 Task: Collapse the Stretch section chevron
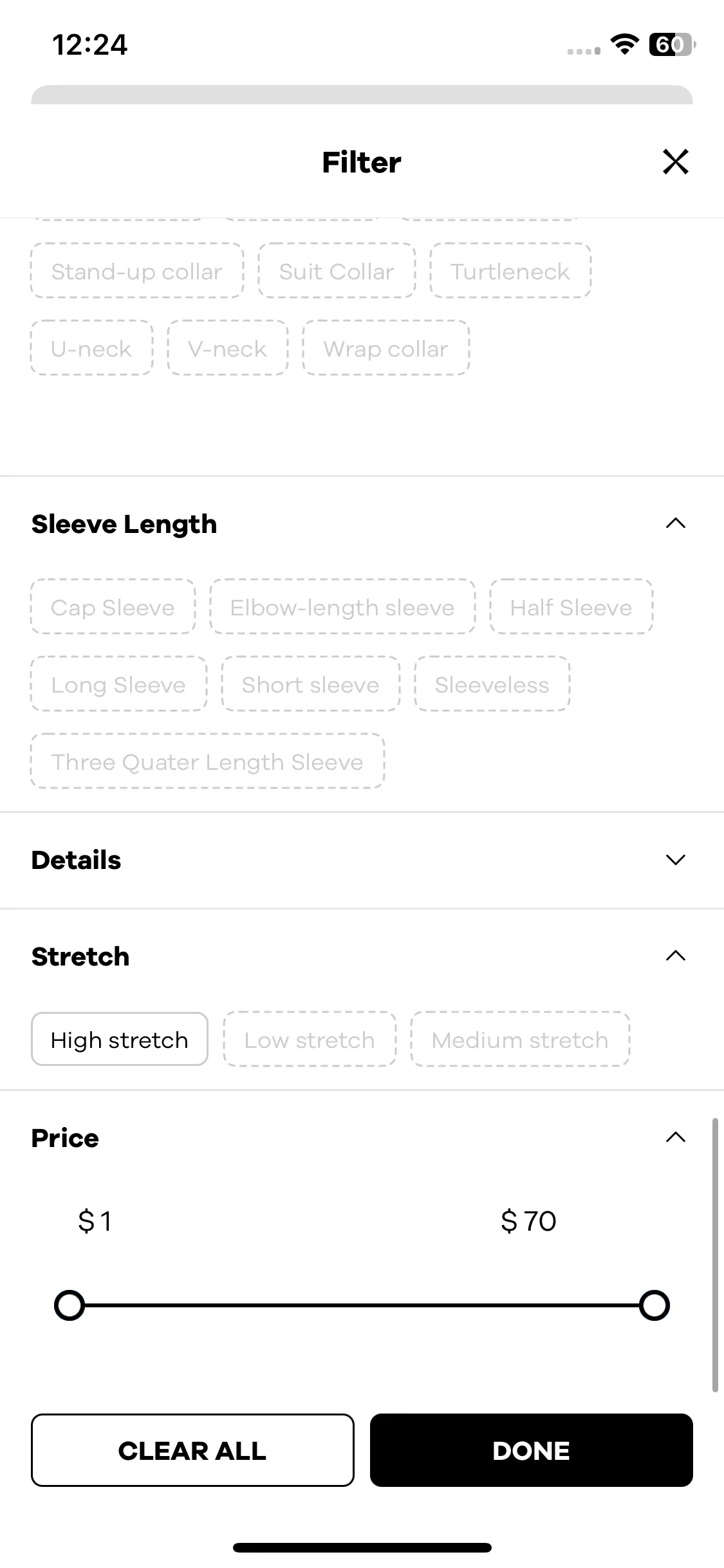(675, 956)
